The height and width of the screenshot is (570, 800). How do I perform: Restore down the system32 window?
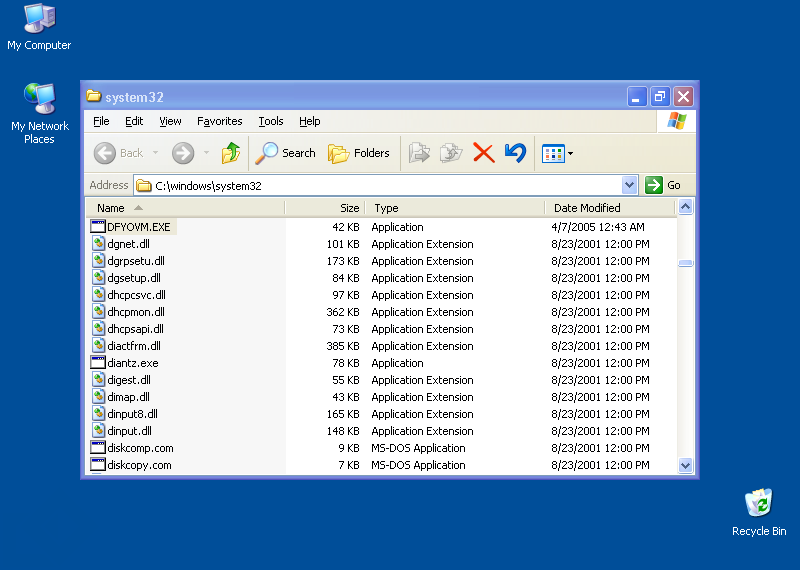coord(660,96)
